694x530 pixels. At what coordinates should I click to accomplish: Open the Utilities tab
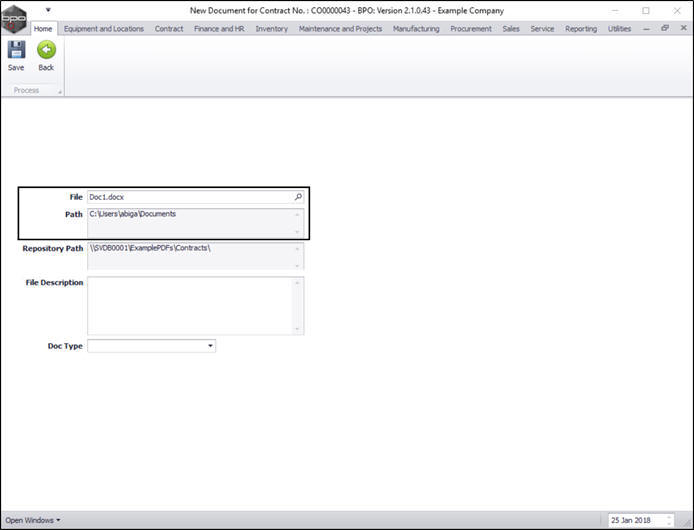pos(619,29)
